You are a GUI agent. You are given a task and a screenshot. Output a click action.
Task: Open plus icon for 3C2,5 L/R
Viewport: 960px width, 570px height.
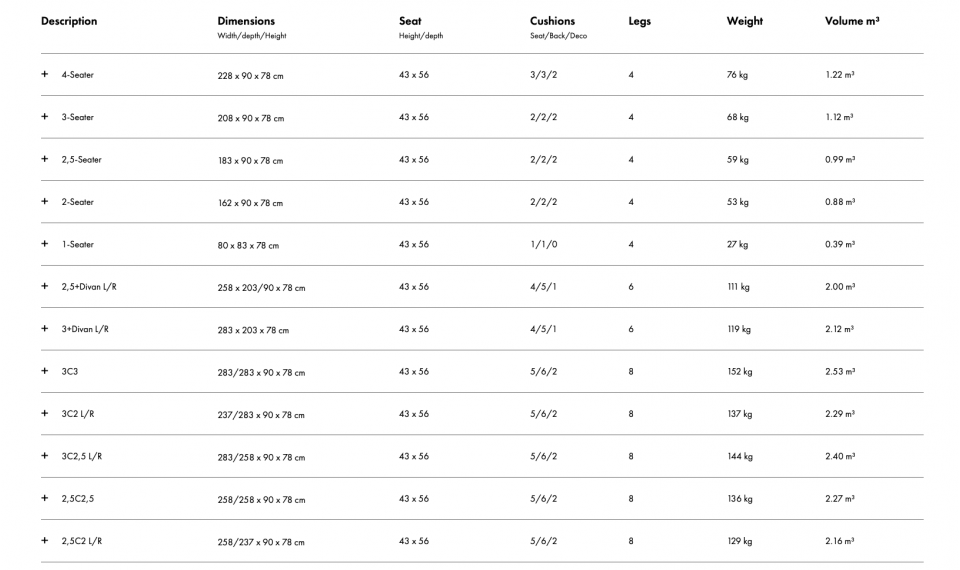point(44,456)
